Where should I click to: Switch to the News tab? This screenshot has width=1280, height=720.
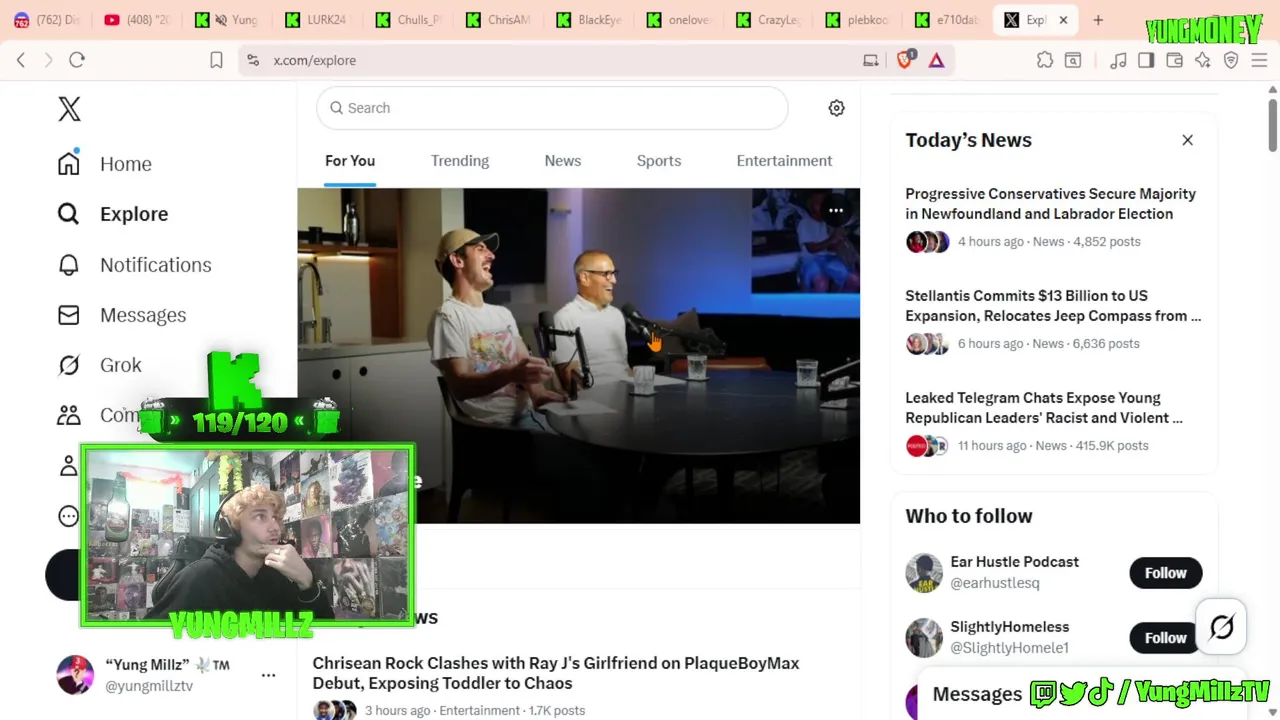pyautogui.click(x=563, y=161)
